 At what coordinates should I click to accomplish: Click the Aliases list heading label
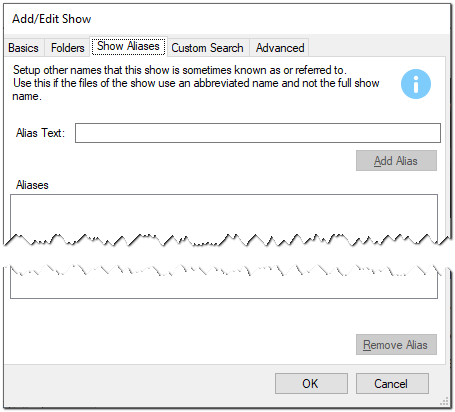coord(32,185)
